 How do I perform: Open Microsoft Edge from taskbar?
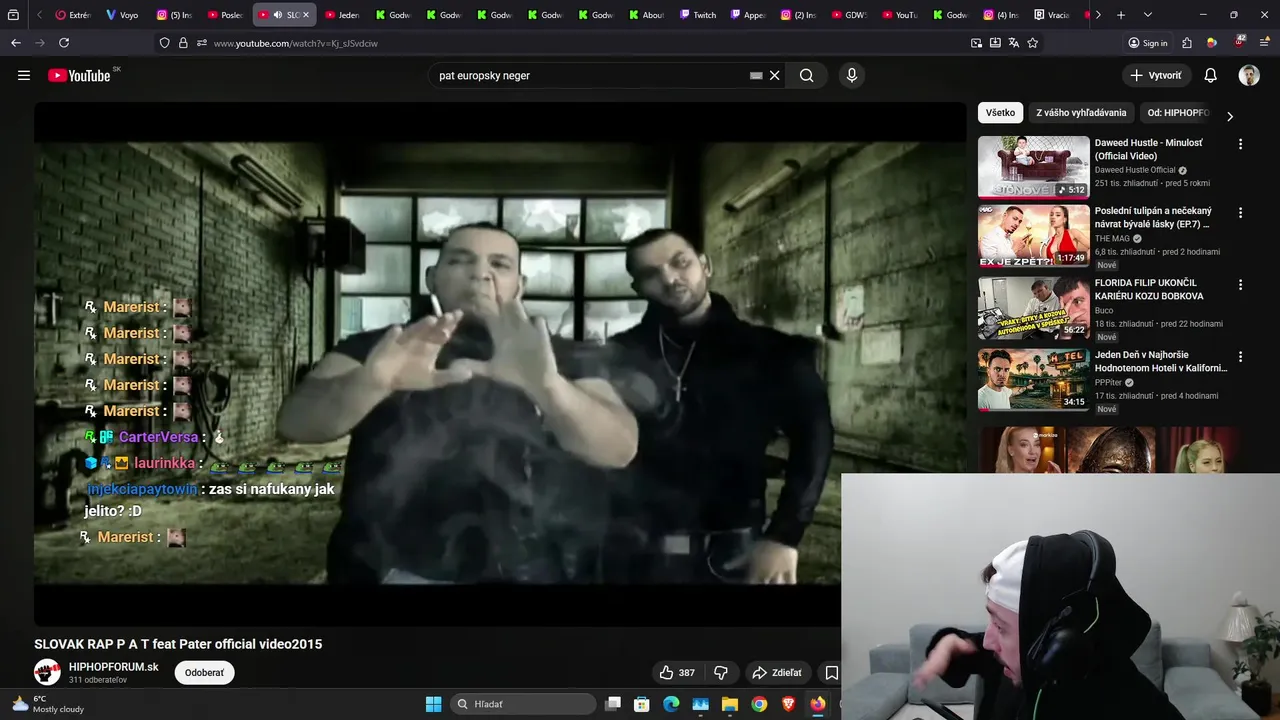(671, 704)
